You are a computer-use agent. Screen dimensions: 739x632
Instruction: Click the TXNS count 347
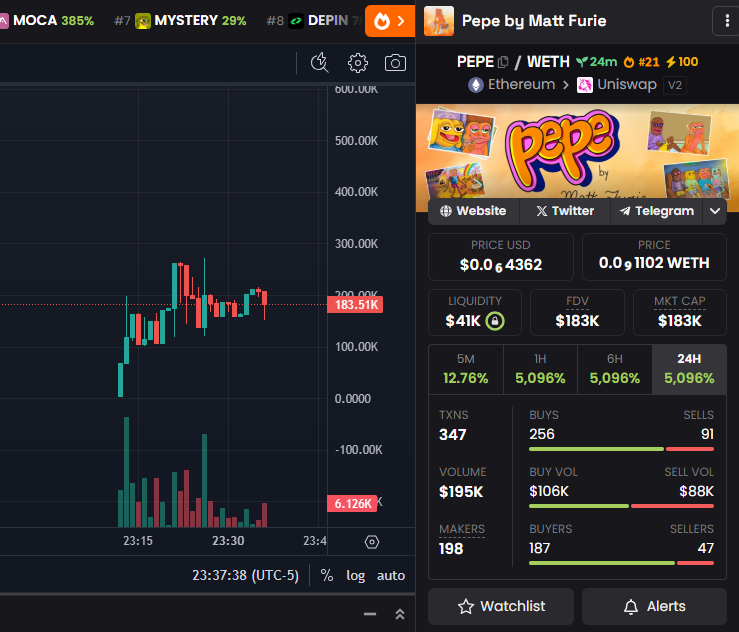coord(452,435)
